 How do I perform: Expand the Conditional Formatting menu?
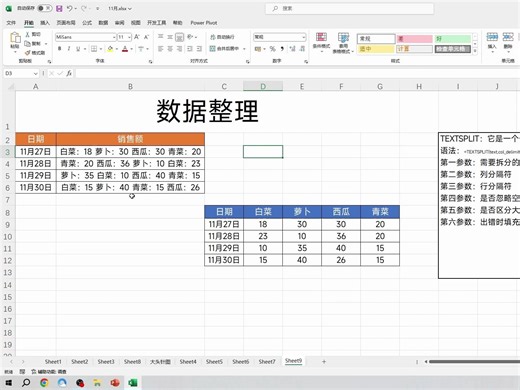point(321,43)
